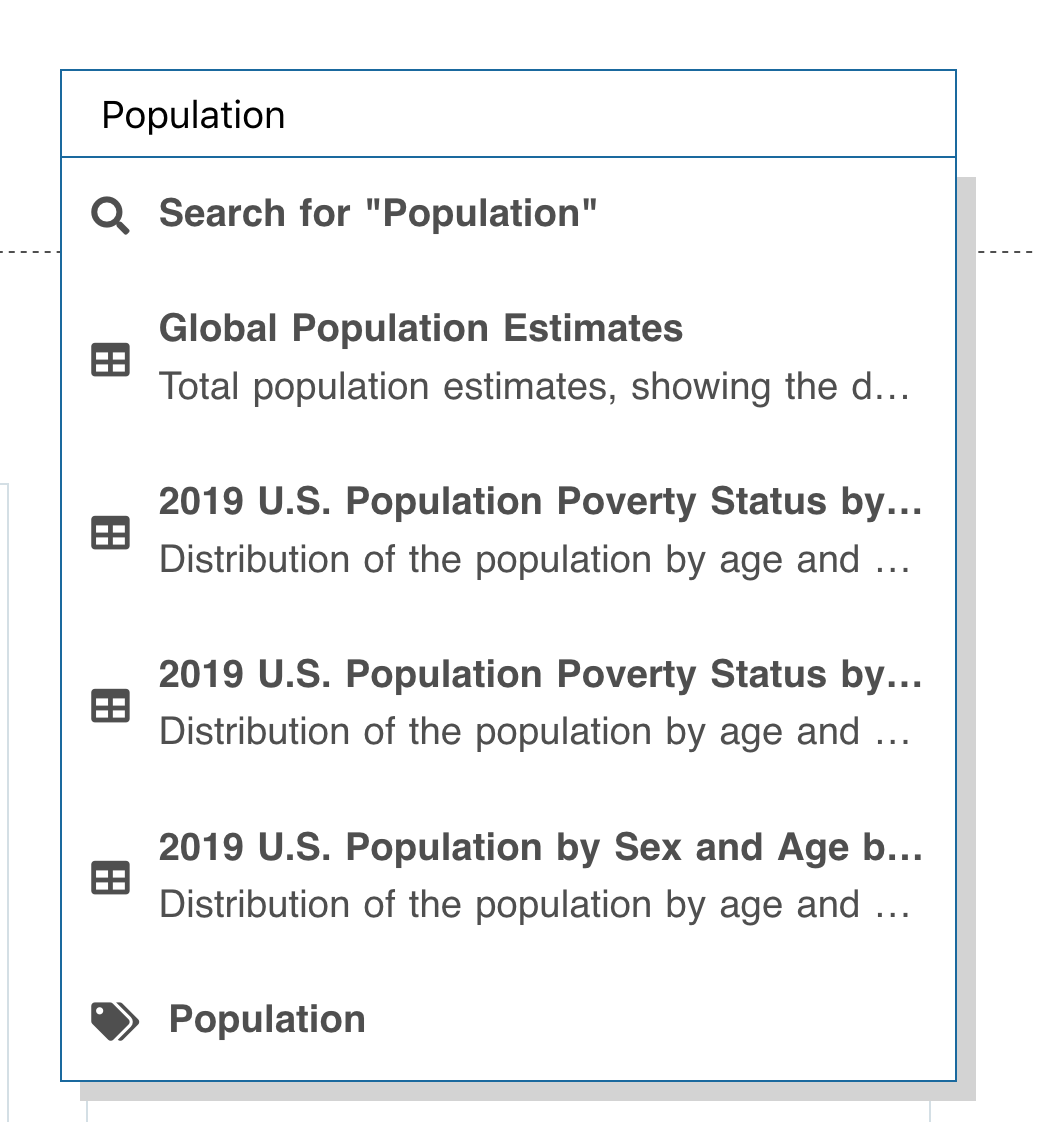Click the tags icon next to Population

(114, 1021)
